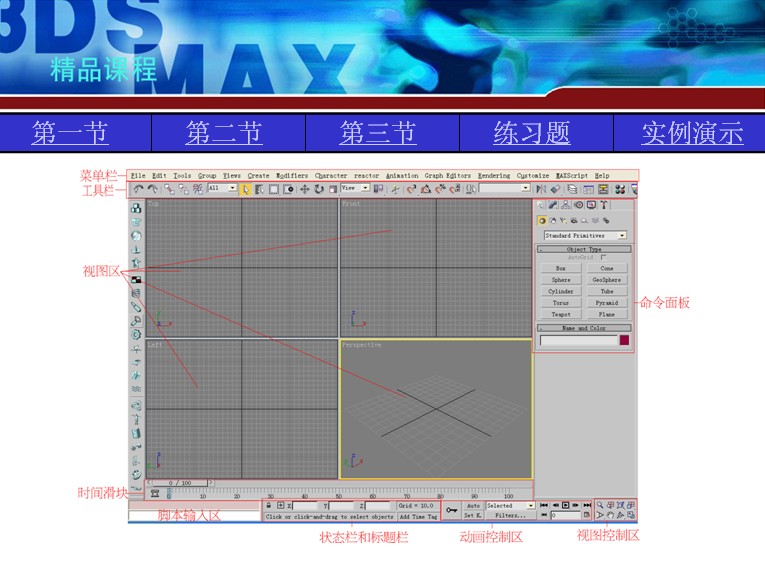Toggle the Percent Snap icon

(x=440, y=189)
